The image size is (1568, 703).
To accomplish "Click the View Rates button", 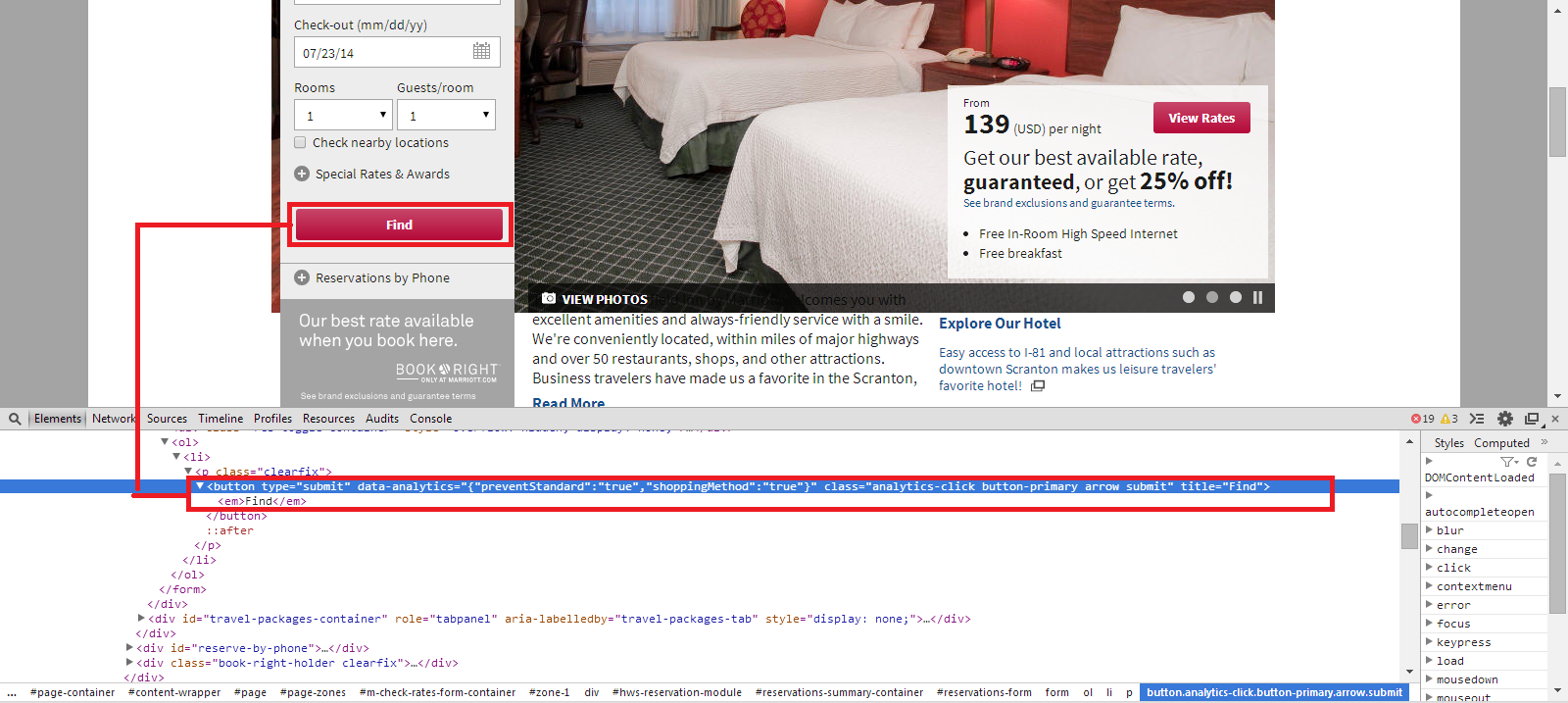I will (1201, 118).
